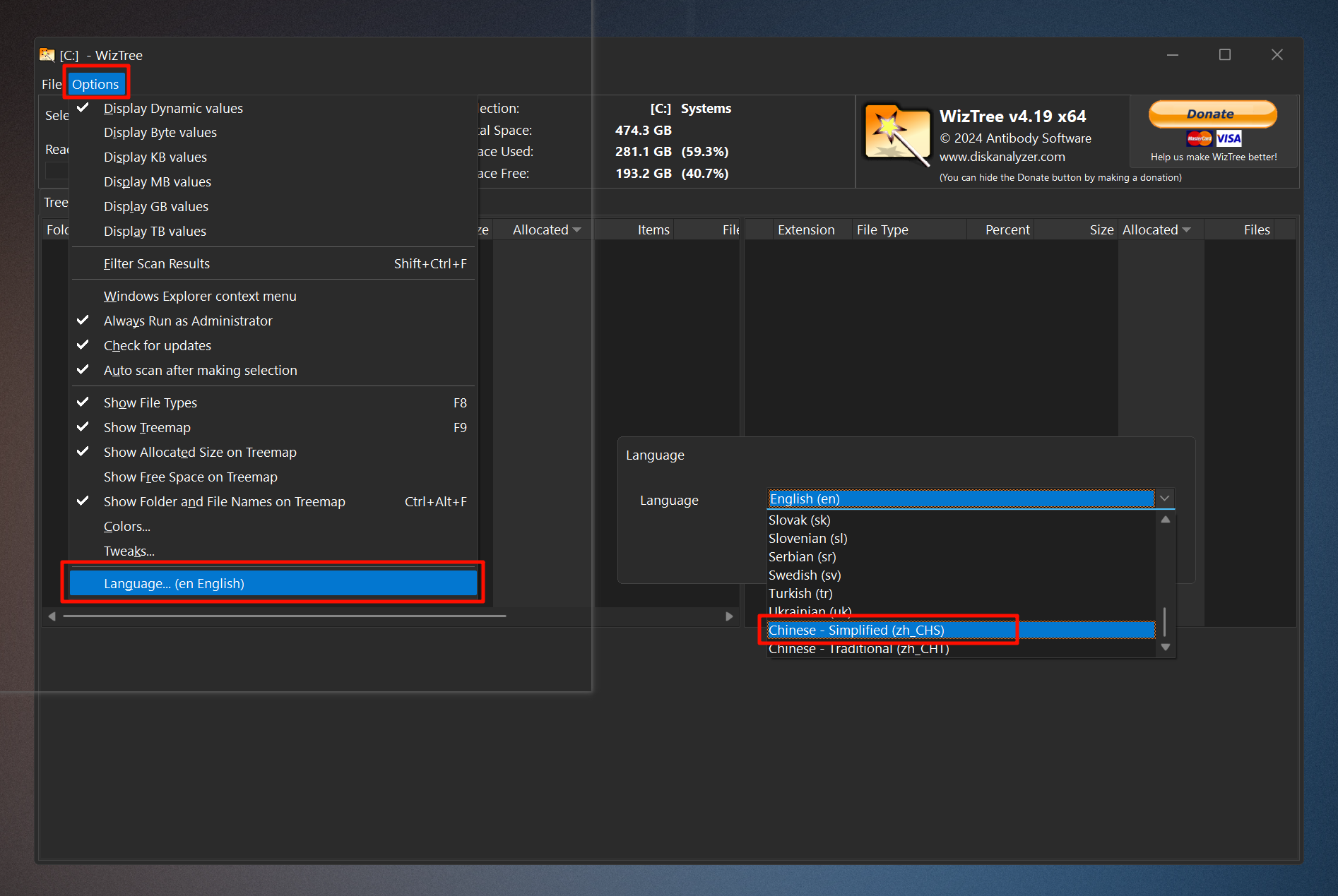Click the WizTree wizard wand logo
The image size is (1338, 896).
coord(897,135)
